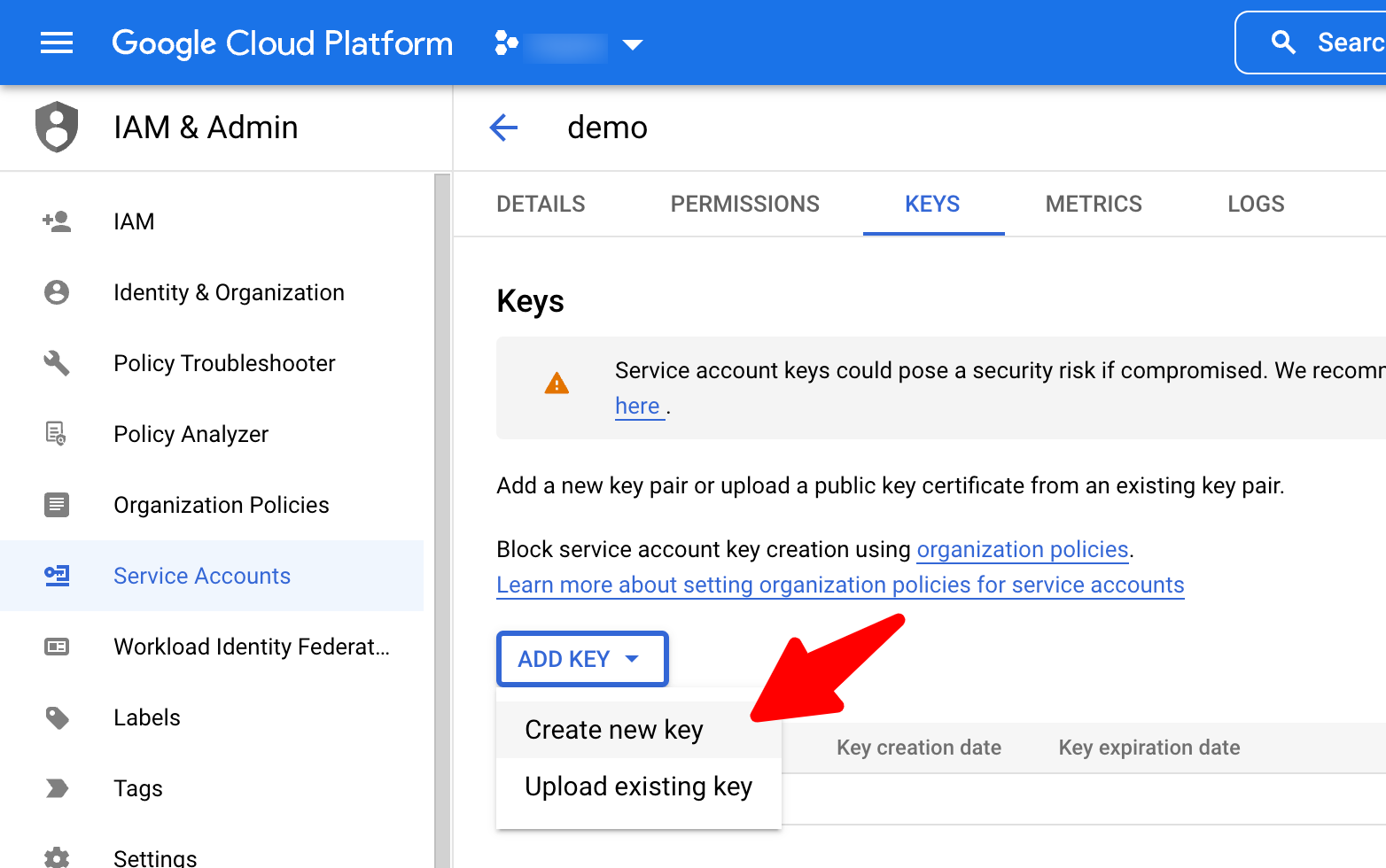The image size is (1386, 868).
Task: Click the back arrow next to demo
Action: pos(503,128)
